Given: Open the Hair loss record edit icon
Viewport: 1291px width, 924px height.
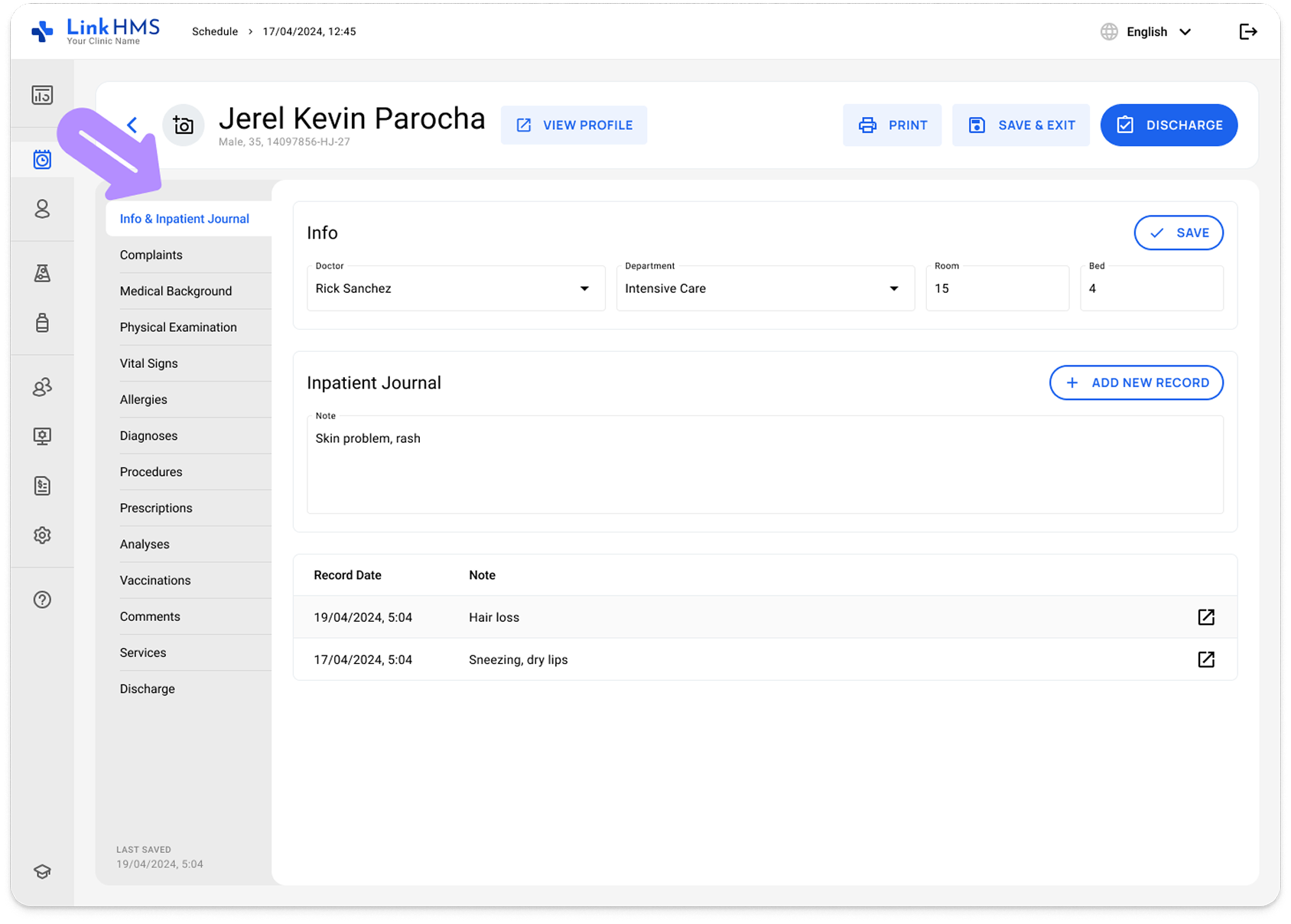Looking at the screenshot, I should pos(1206,617).
